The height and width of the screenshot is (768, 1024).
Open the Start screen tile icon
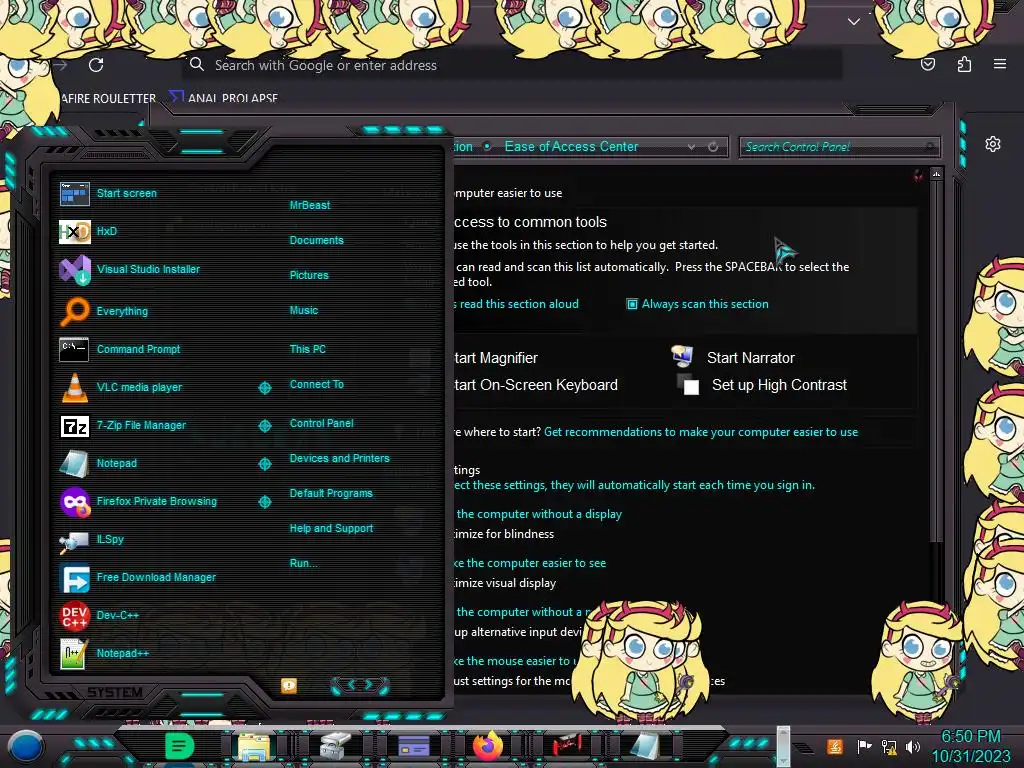(x=74, y=194)
